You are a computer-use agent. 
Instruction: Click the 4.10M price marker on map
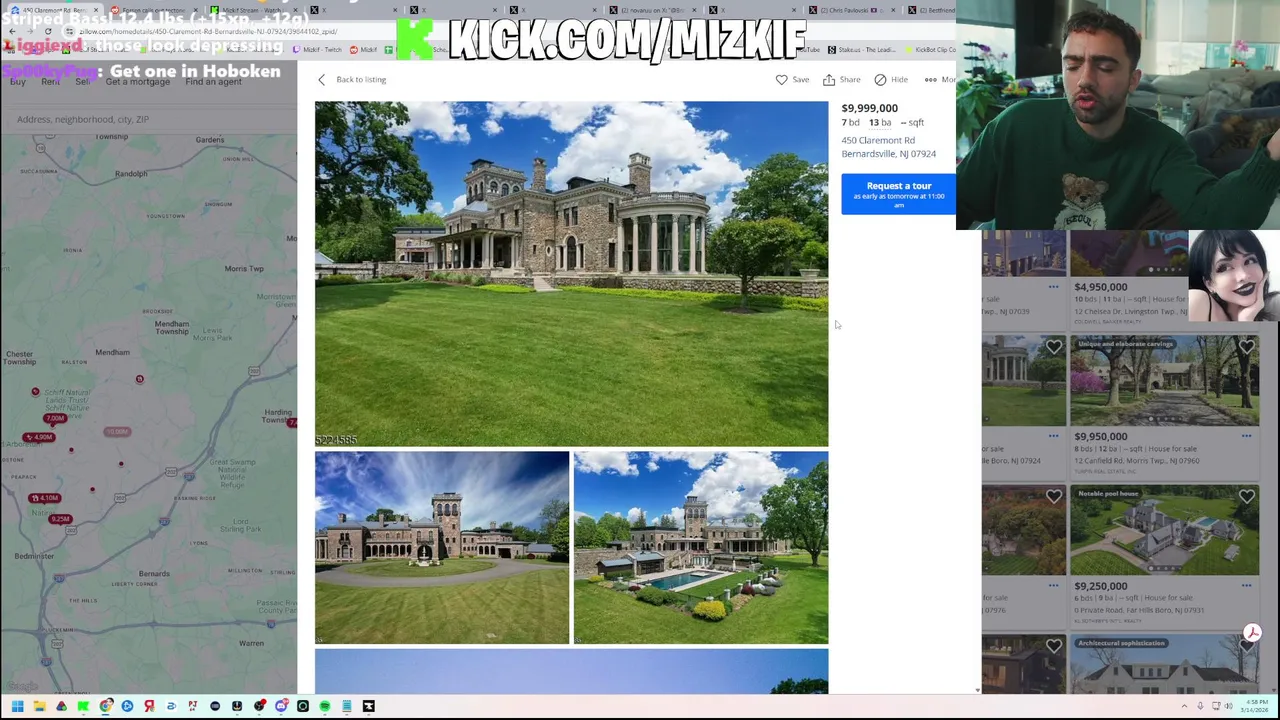click(45, 498)
